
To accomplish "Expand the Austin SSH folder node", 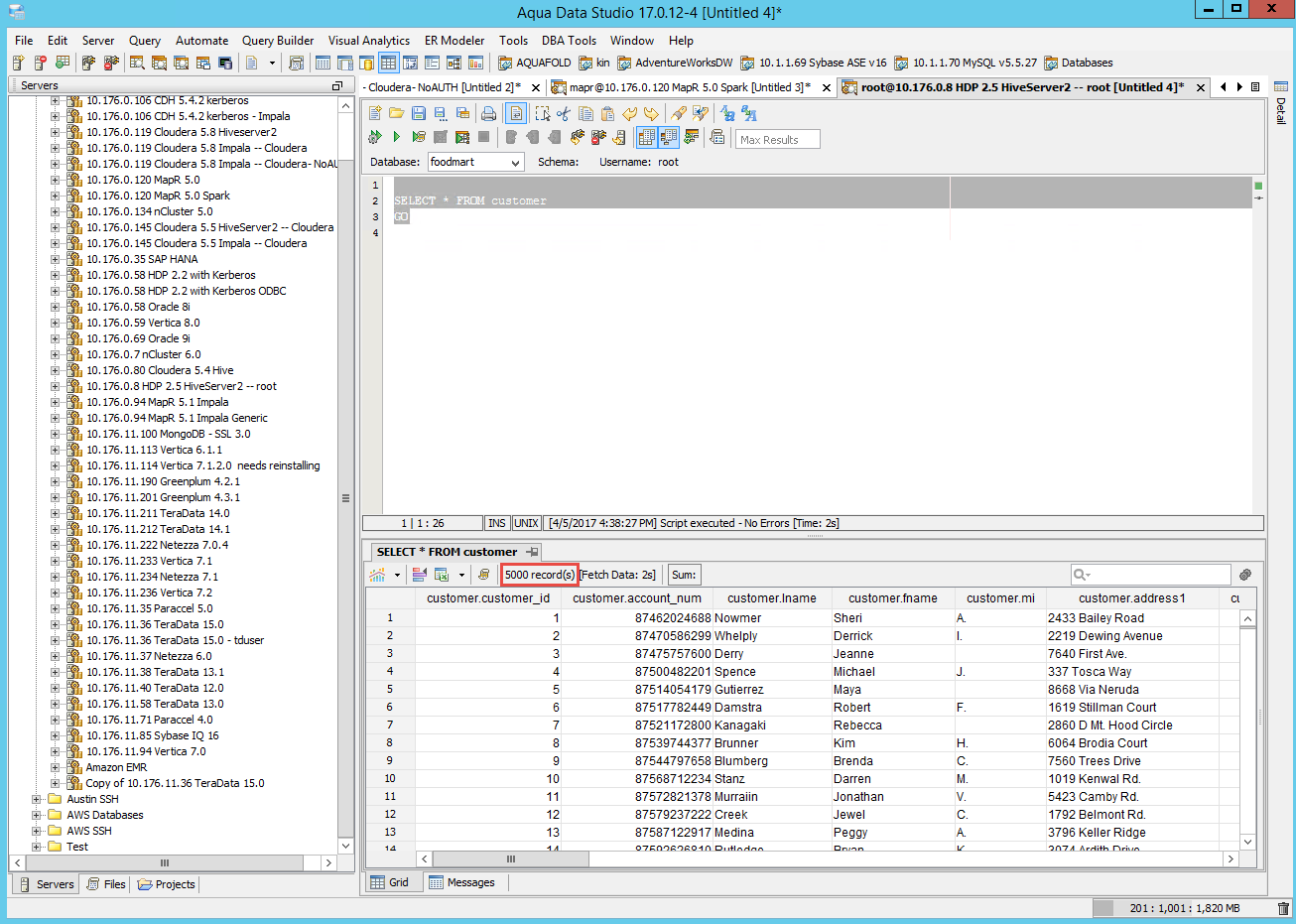I will (x=37, y=799).
